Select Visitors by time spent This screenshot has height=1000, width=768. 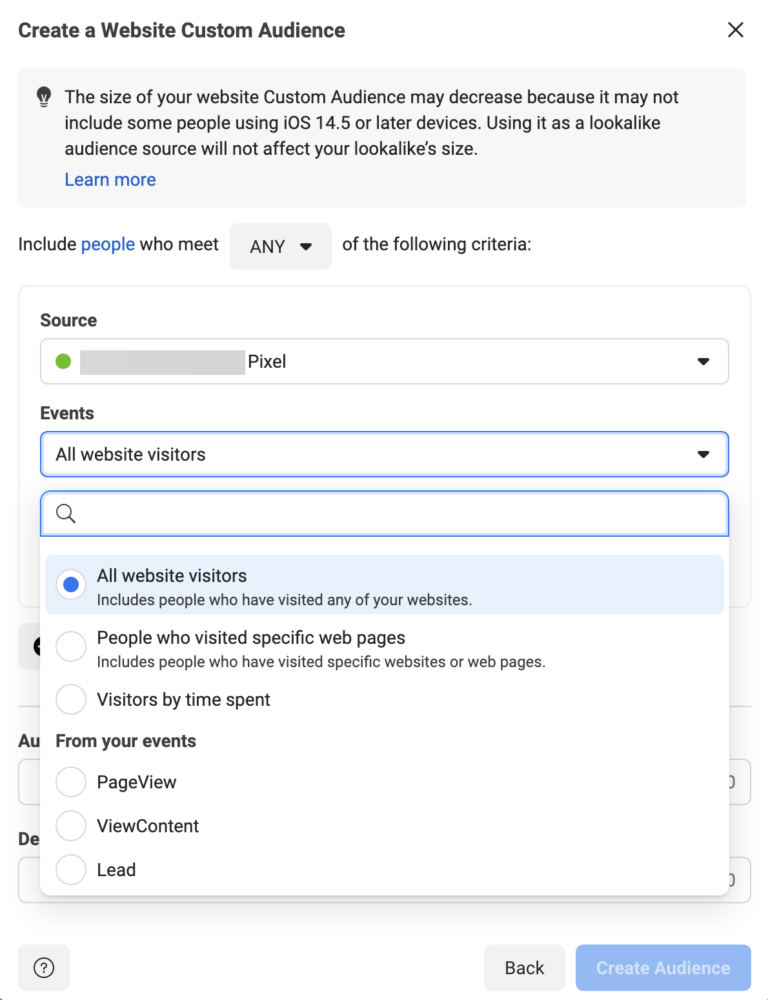70,699
